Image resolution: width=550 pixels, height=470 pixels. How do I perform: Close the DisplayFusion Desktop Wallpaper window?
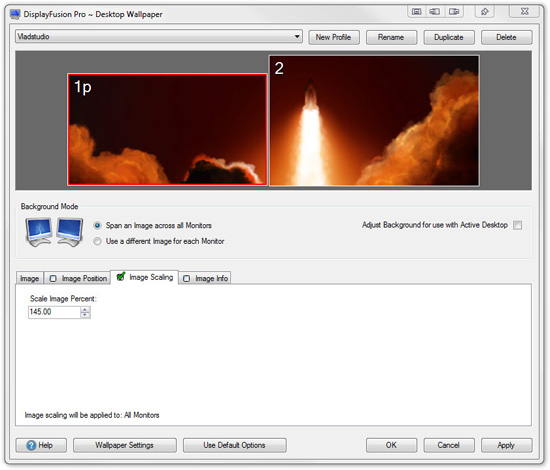[524, 12]
